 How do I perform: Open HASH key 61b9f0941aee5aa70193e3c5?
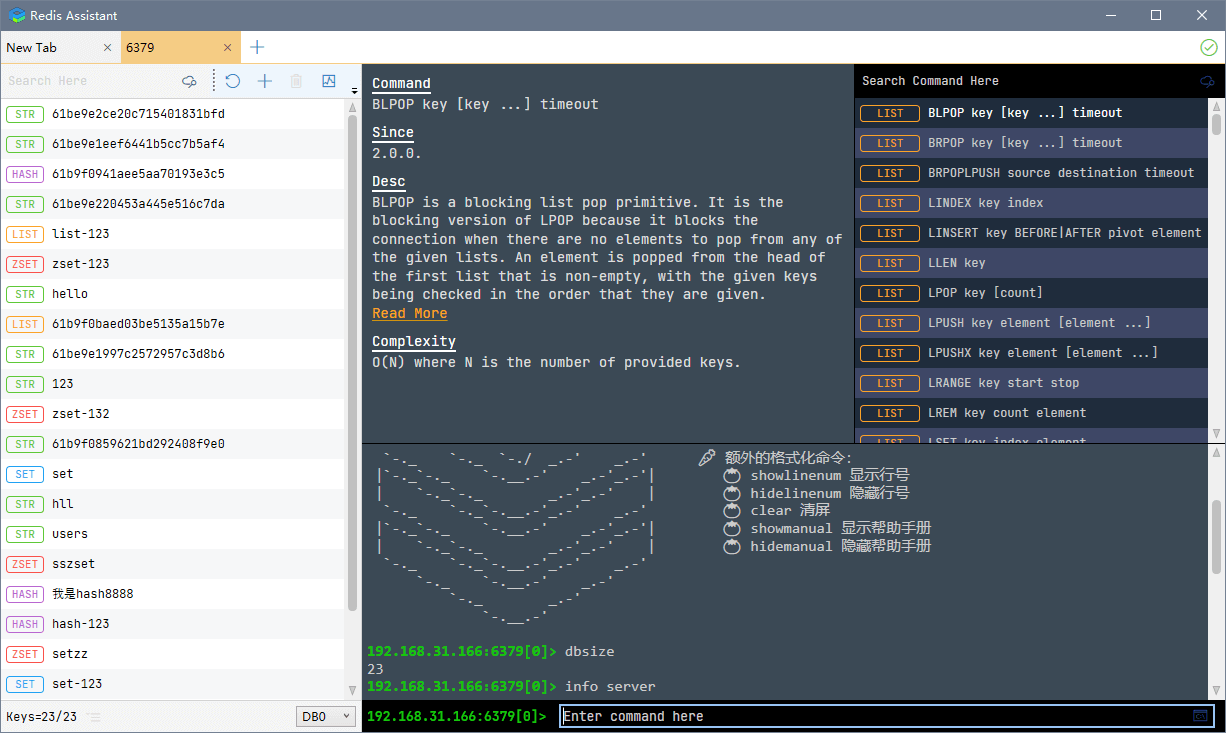coord(172,174)
